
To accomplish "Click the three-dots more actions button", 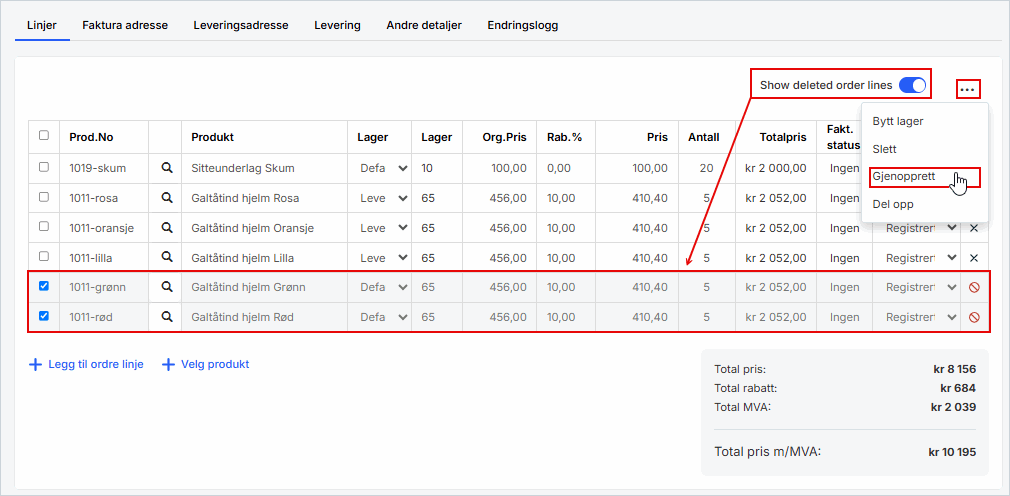I will click(967, 89).
